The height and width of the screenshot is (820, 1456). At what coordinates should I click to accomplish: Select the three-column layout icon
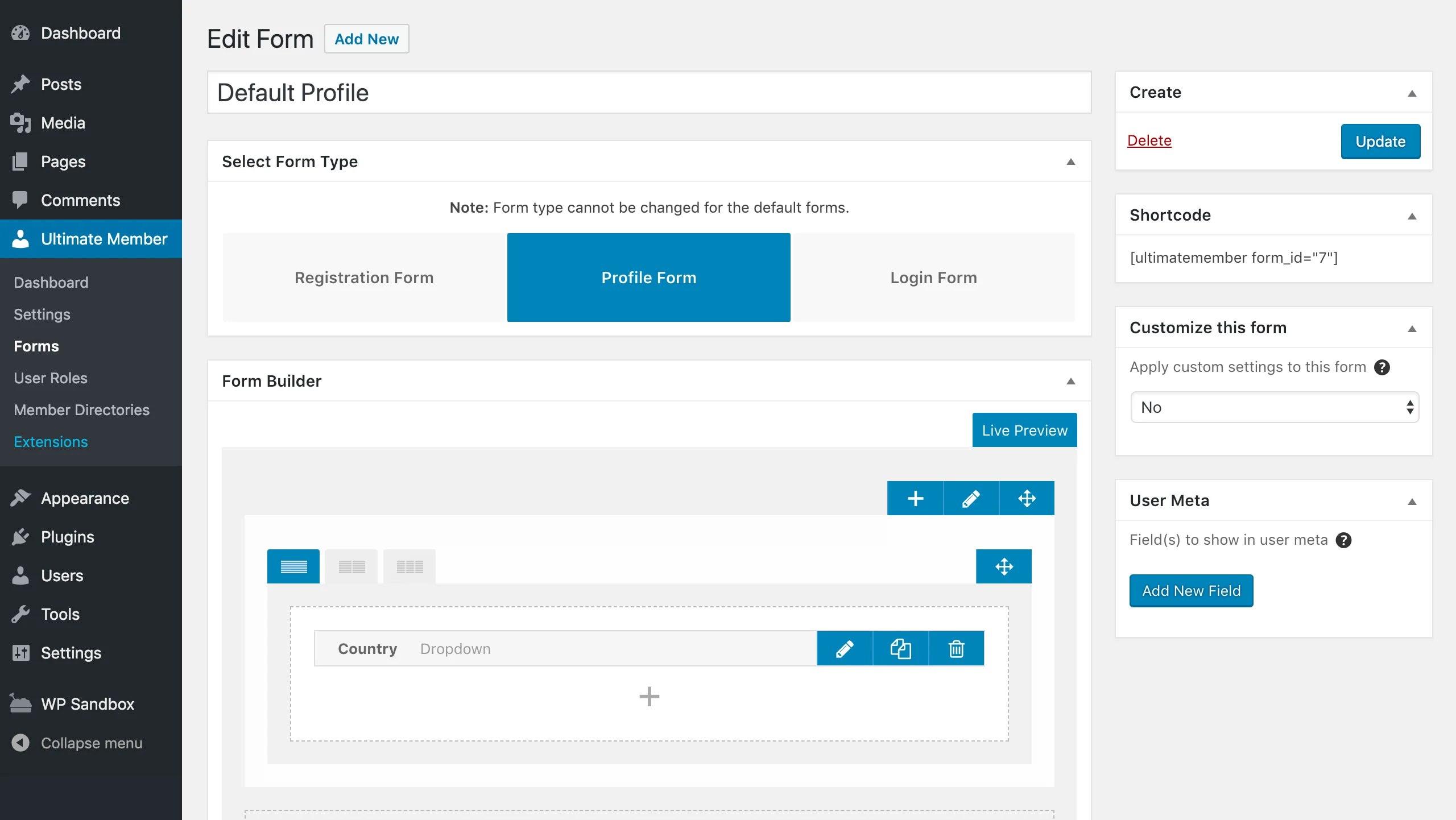pos(409,566)
